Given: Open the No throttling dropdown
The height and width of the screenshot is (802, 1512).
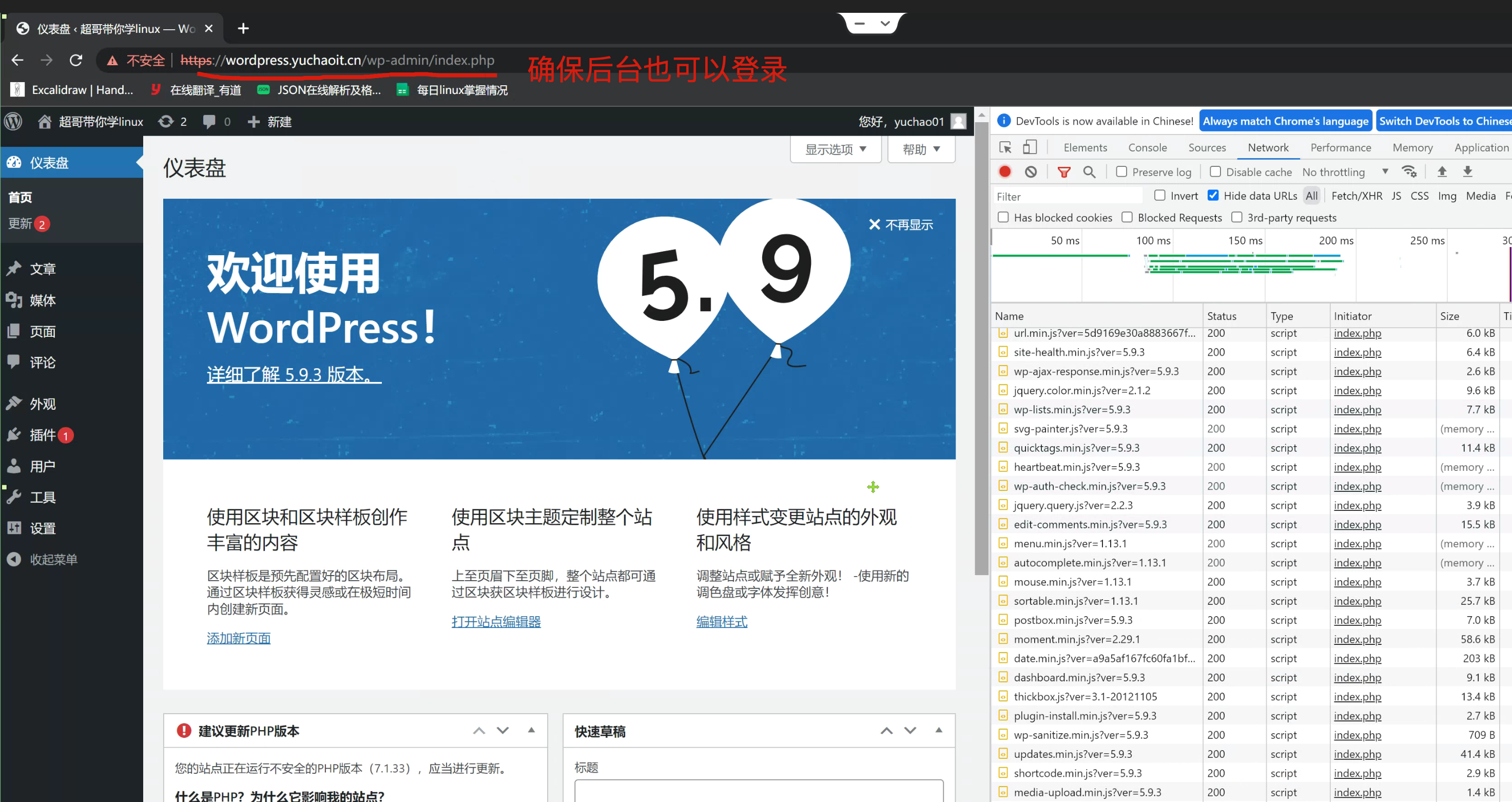Looking at the screenshot, I should [1344, 171].
